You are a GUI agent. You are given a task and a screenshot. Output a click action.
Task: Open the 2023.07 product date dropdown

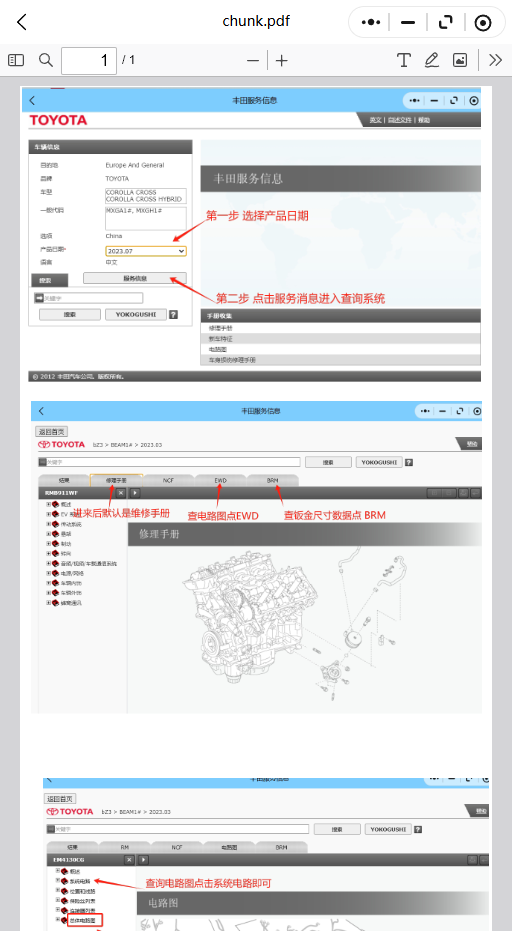pos(146,251)
